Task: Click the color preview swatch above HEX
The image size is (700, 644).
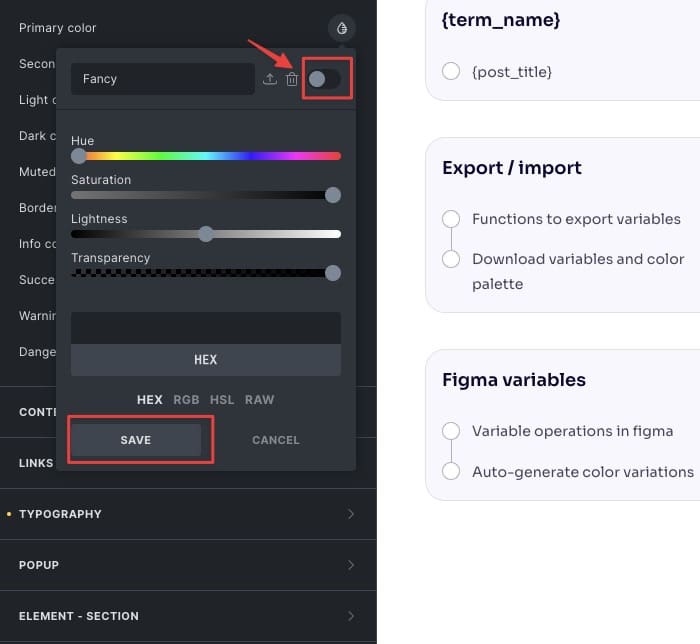Action: 206,328
